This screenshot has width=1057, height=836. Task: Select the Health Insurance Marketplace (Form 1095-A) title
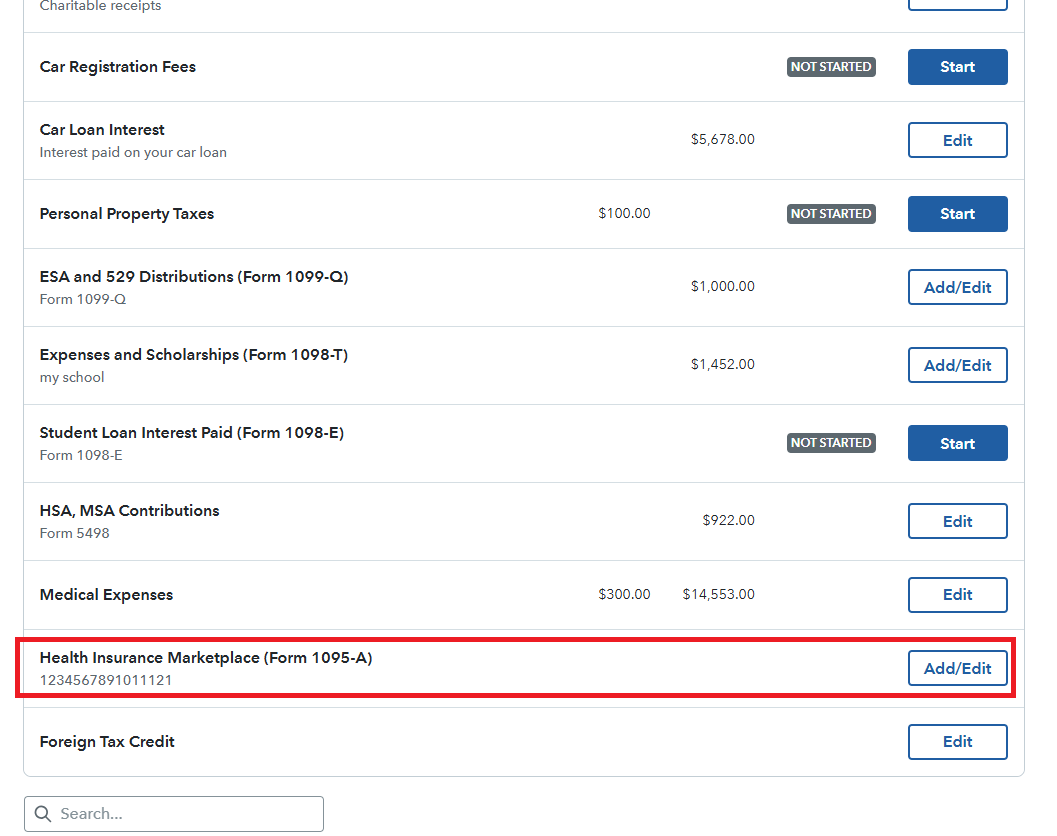pyautogui.click(x=206, y=658)
